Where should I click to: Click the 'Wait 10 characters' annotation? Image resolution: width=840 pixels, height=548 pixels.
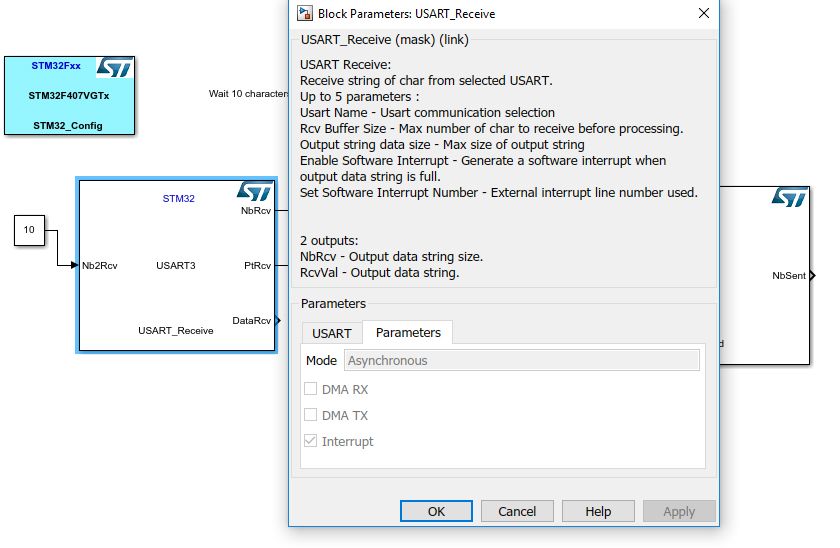coord(249,93)
